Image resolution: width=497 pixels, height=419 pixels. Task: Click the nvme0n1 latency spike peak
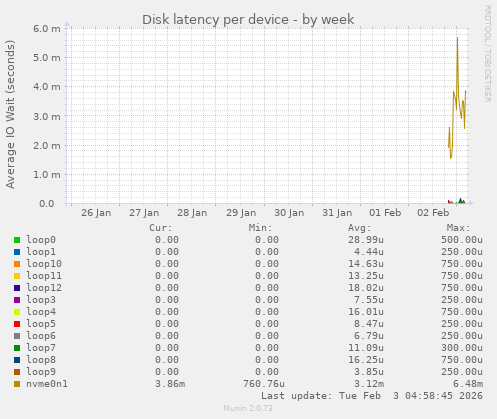pyautogui.click(x=457, y=38)
